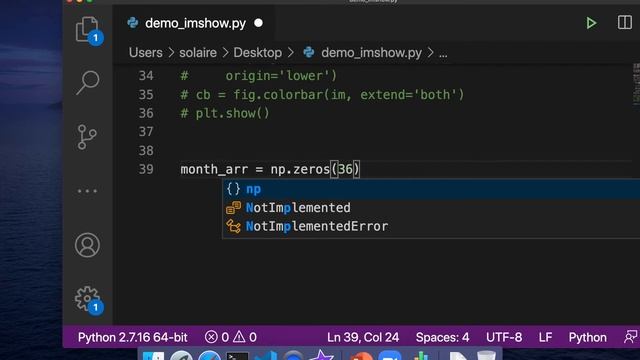Click line number 36 in the gutter
Viewport: 640px width, 360px height.
tap(146, 113)
